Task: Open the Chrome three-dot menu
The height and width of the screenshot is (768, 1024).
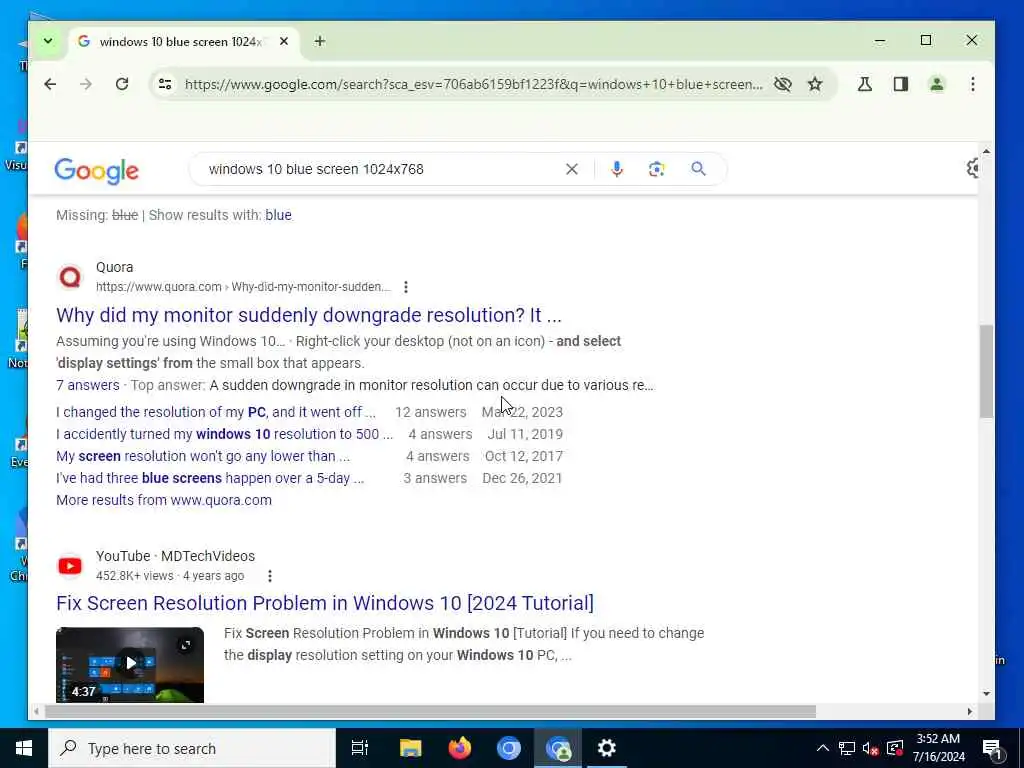Action: (972, 84)
